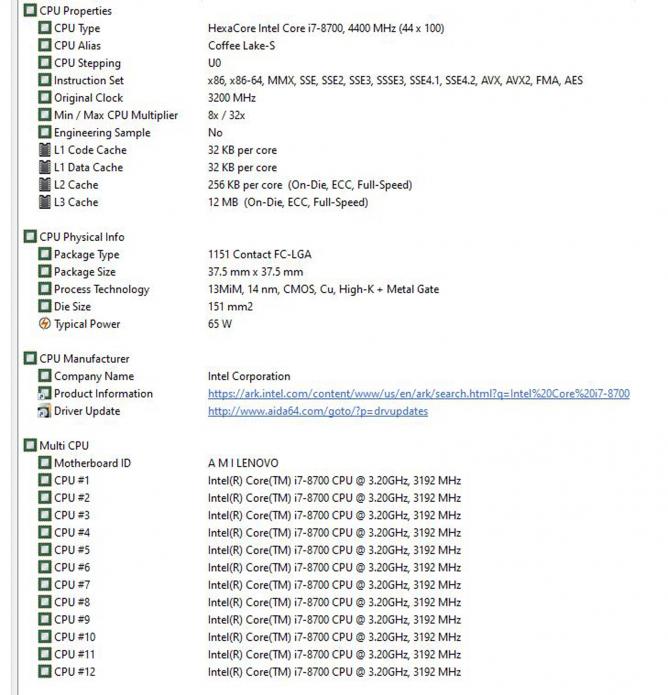Click the lightning power icon beside Typical Power

click(45, 324)
